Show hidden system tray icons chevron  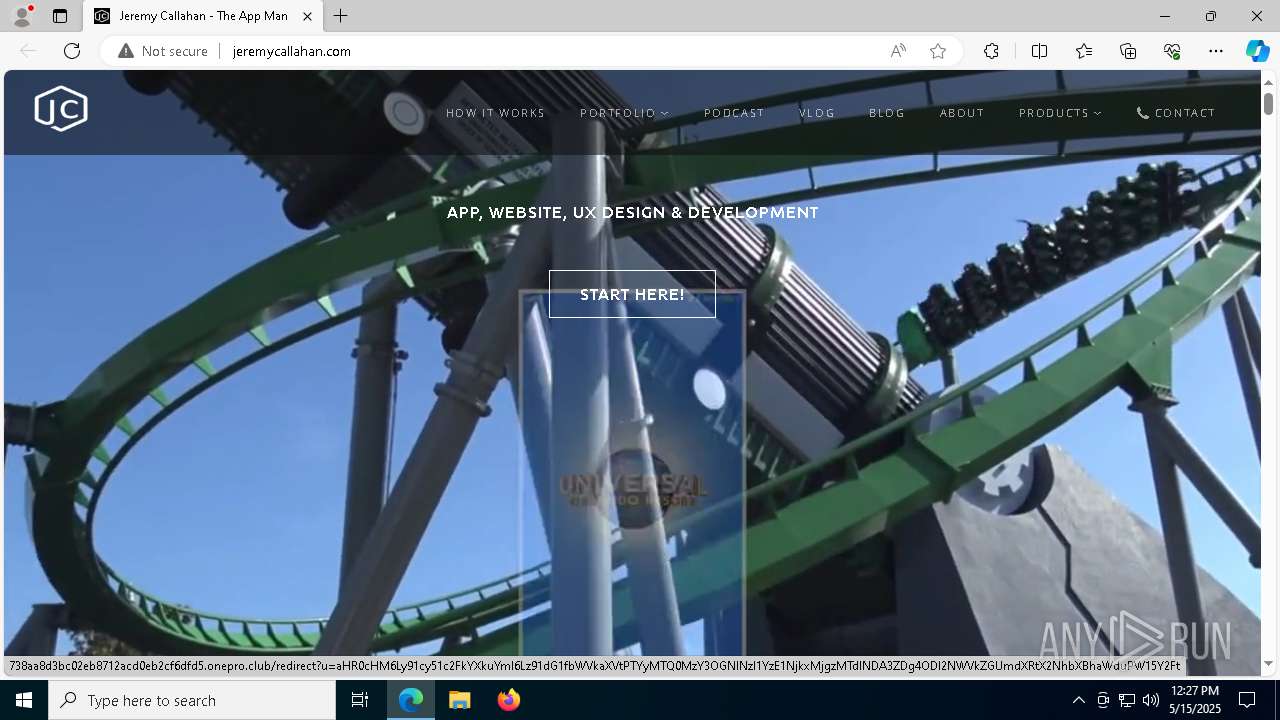click(1078, 700)
